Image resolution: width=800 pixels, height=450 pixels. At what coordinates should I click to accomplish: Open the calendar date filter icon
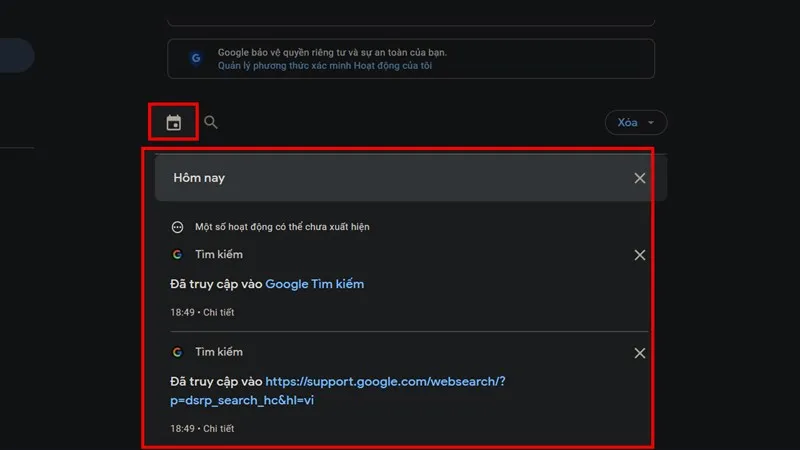click(174, 123)
